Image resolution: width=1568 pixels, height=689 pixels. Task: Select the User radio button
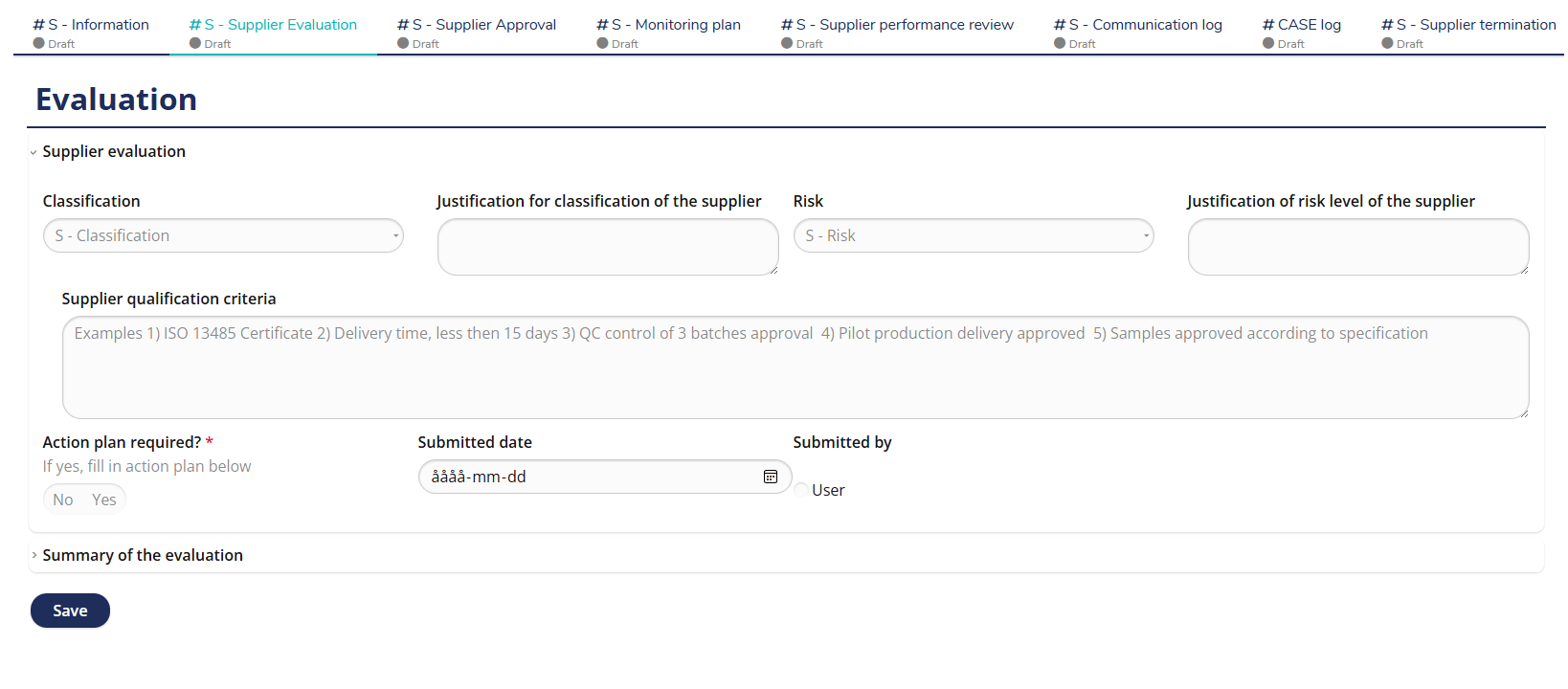coord(801,490)
